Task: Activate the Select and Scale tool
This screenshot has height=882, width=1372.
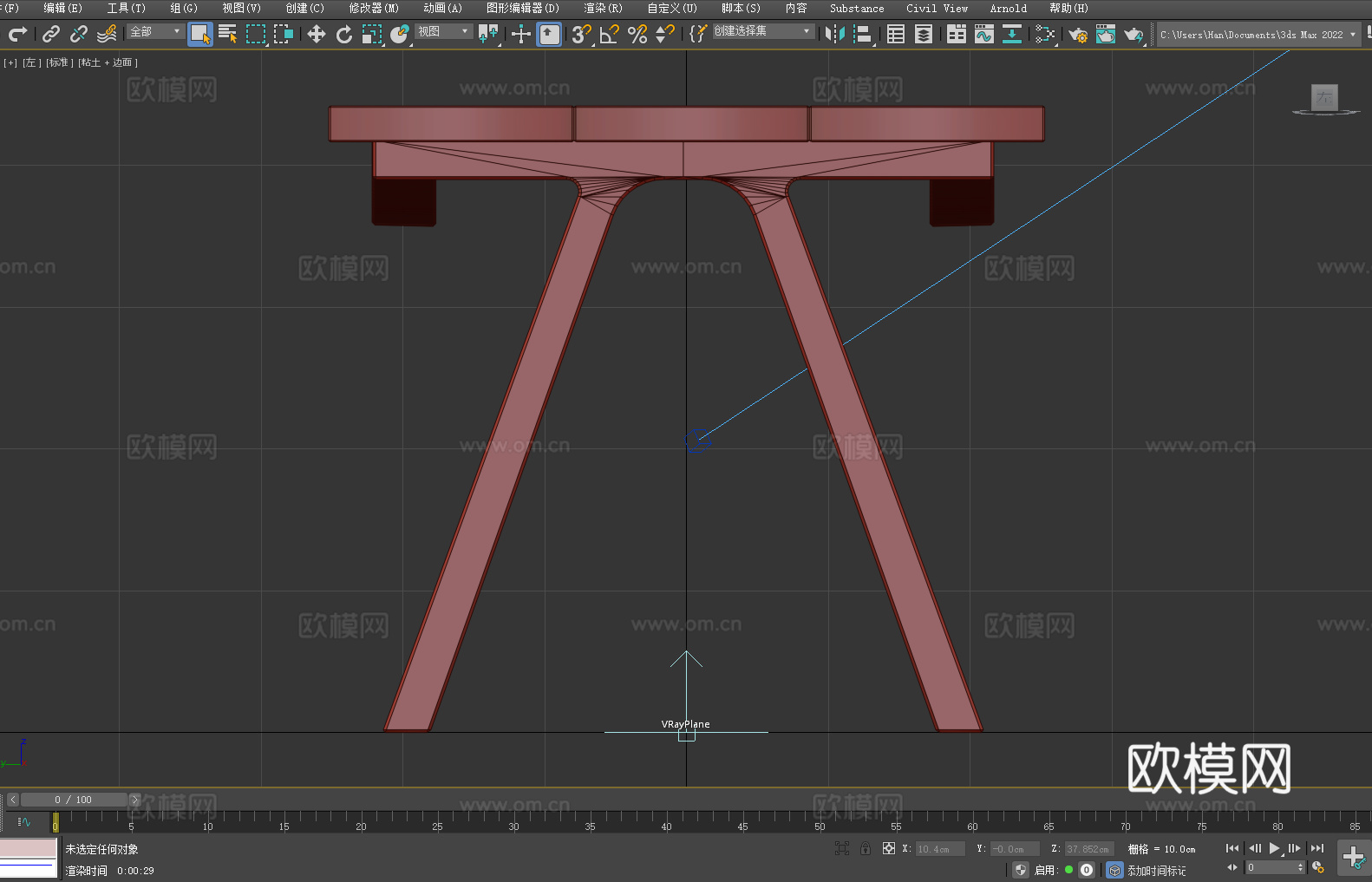Action: click(x=372, y=34)
